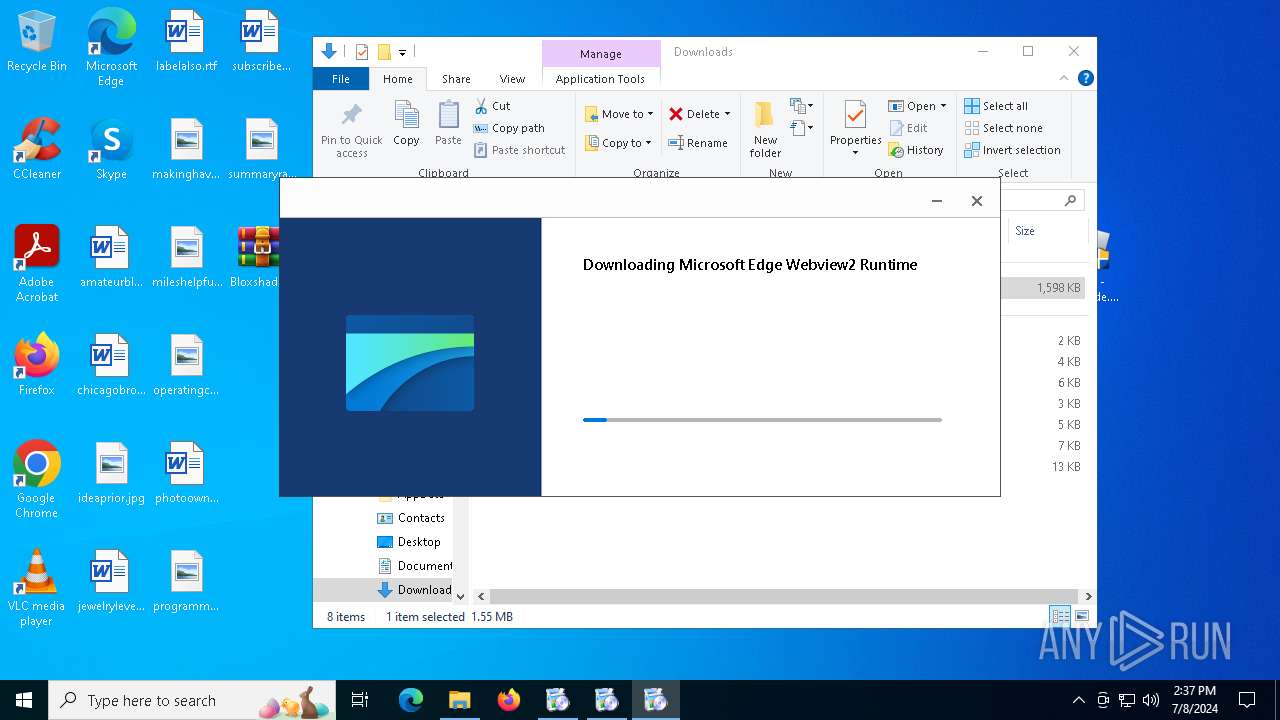Click Quick Access properties checkmark icon
Image resolution: width=1280 pixels, height=720 pixels.
pyautogui.click(x=361, y=52)
